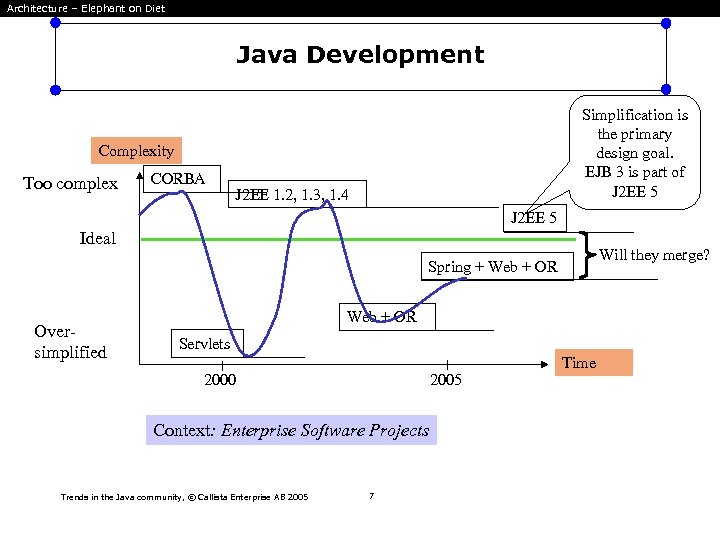Select the 'Web + OR' label box
Viewport: 720px width, 540px height.
[387, 316]
